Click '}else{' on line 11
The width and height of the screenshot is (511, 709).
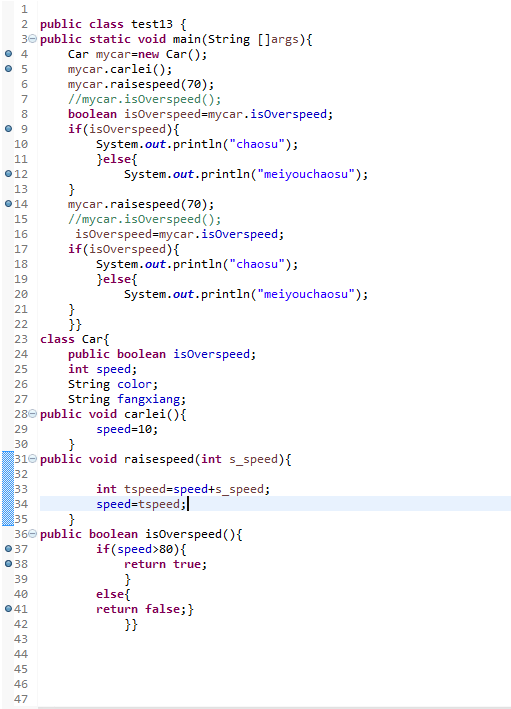[117, 159]
